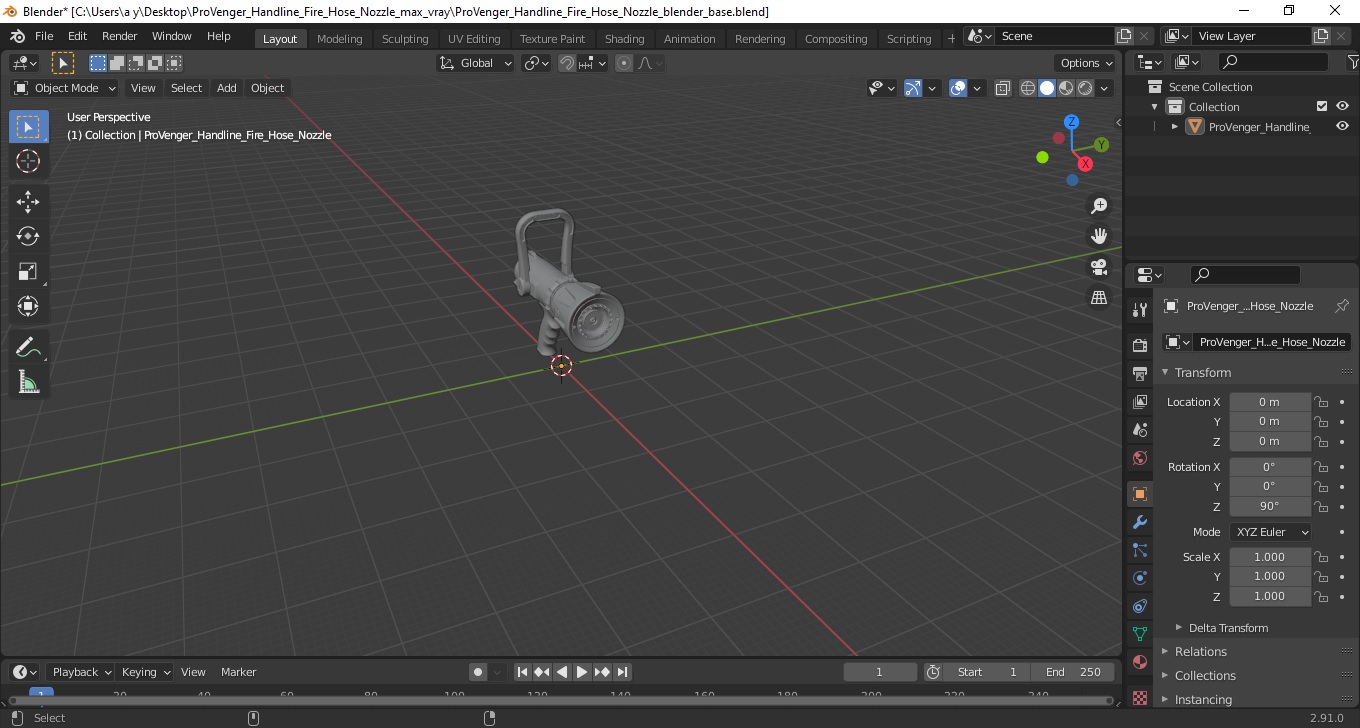The width and height of the screenshot is (1360, 728).
Task: Open the Render menu
Action: (x=119, y=36)
